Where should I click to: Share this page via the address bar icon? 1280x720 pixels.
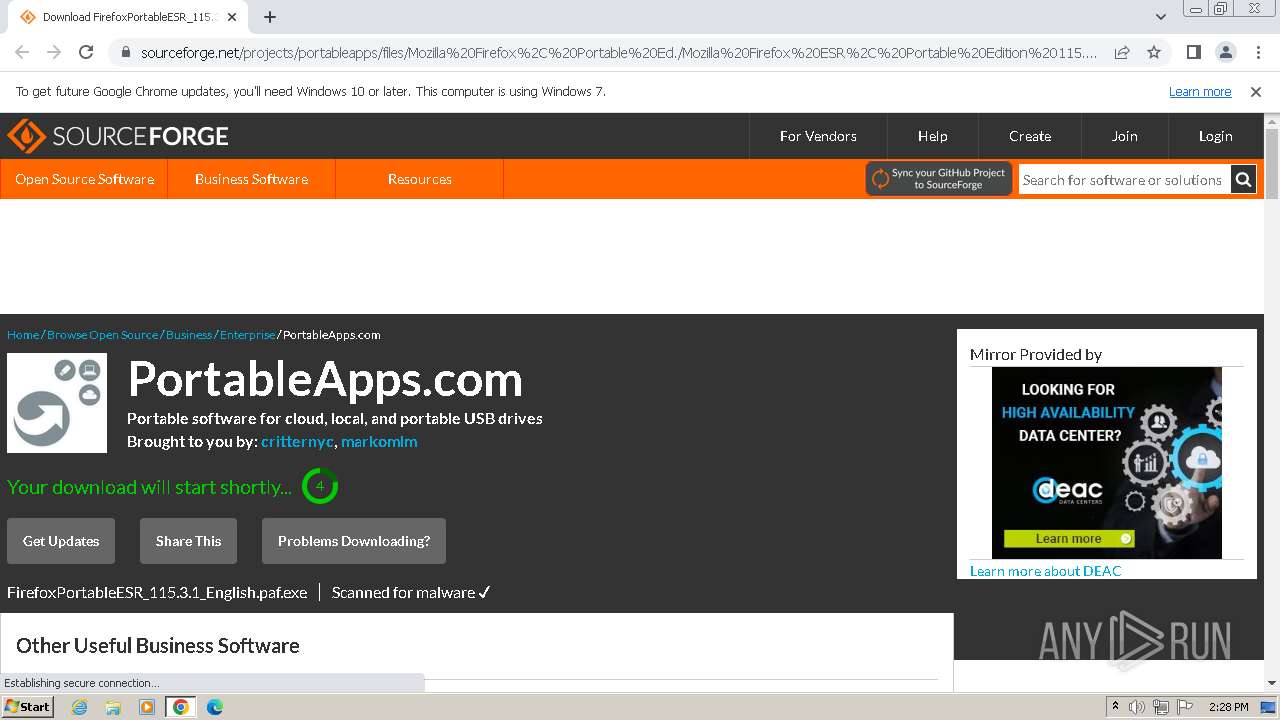1122,52
